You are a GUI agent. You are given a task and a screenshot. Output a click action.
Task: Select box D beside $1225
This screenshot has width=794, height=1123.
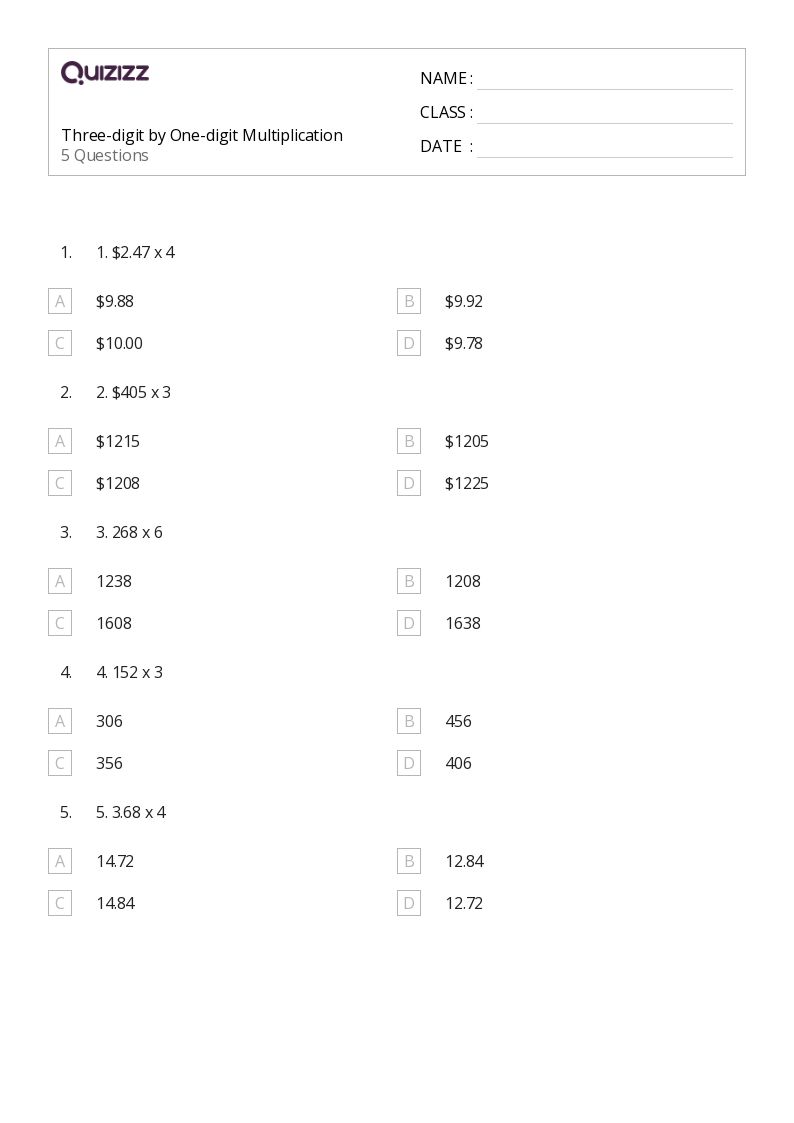point(409,483)
